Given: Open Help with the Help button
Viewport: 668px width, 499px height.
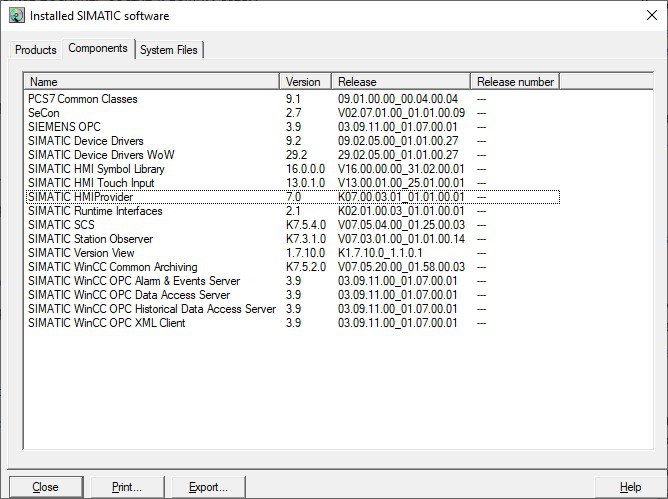Looking at the screenshot, I should (x=630, y=487).
